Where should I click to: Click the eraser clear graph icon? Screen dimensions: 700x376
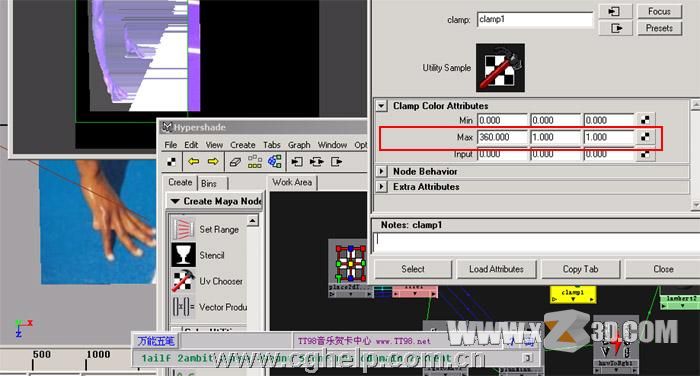pyautogui.click(x=235, y=162)
